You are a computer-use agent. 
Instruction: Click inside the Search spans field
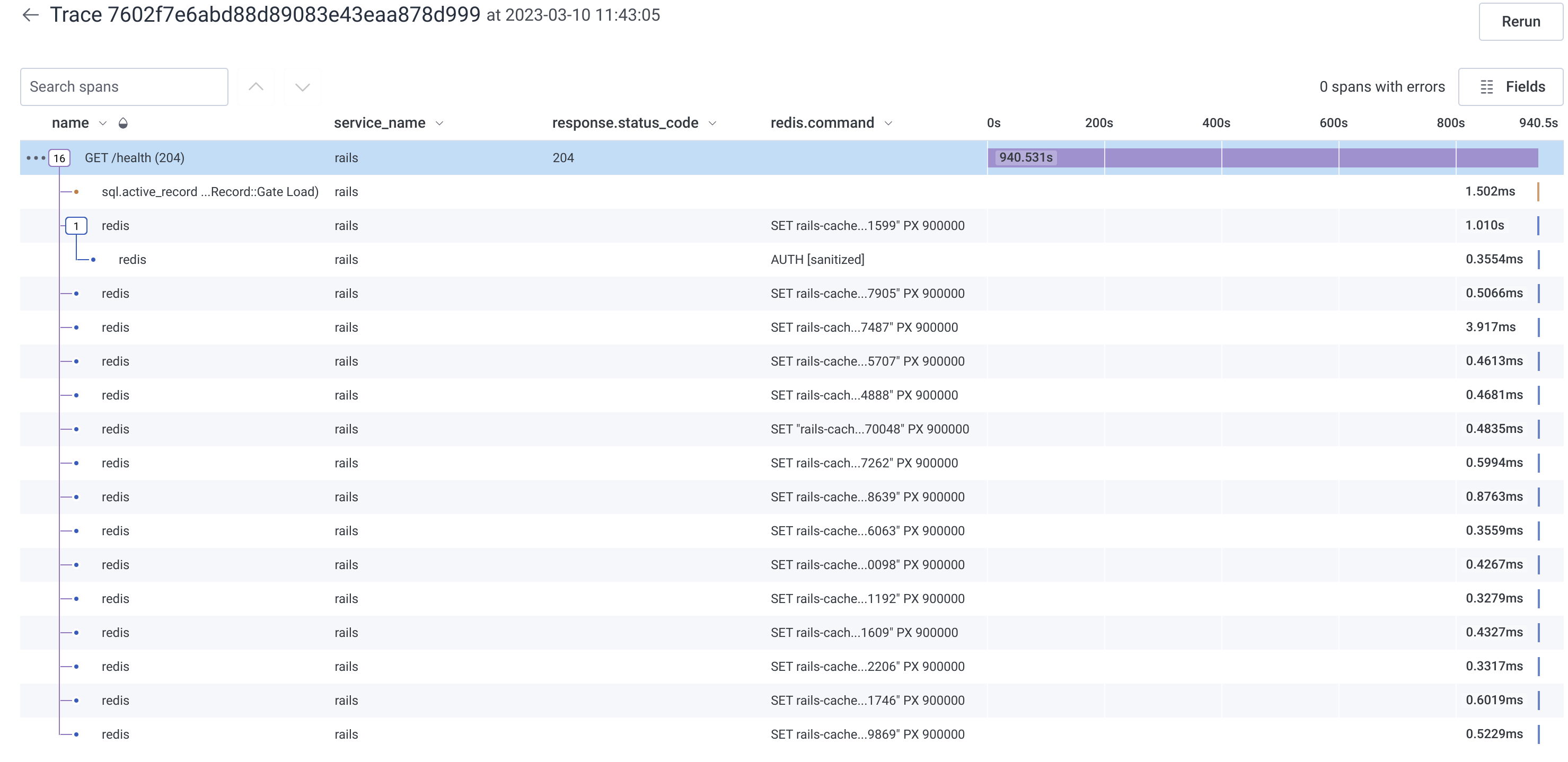click(124, 86)
